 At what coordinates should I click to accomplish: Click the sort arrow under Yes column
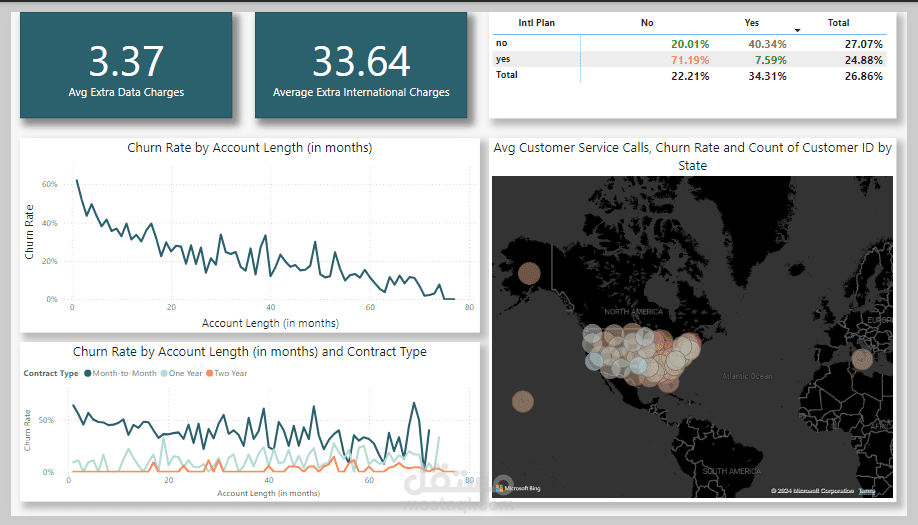tap(797, 31)
